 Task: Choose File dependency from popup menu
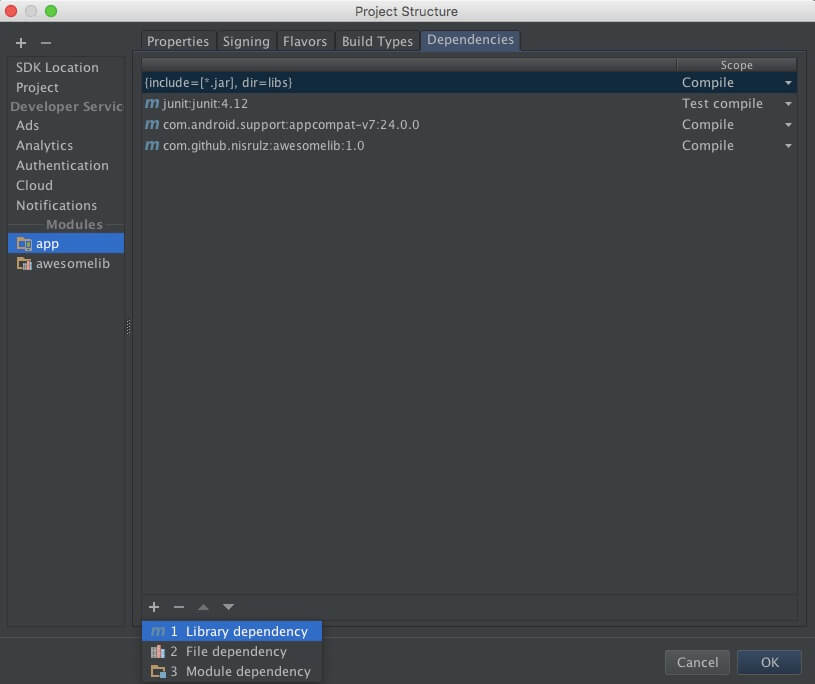tap(236, 651)
